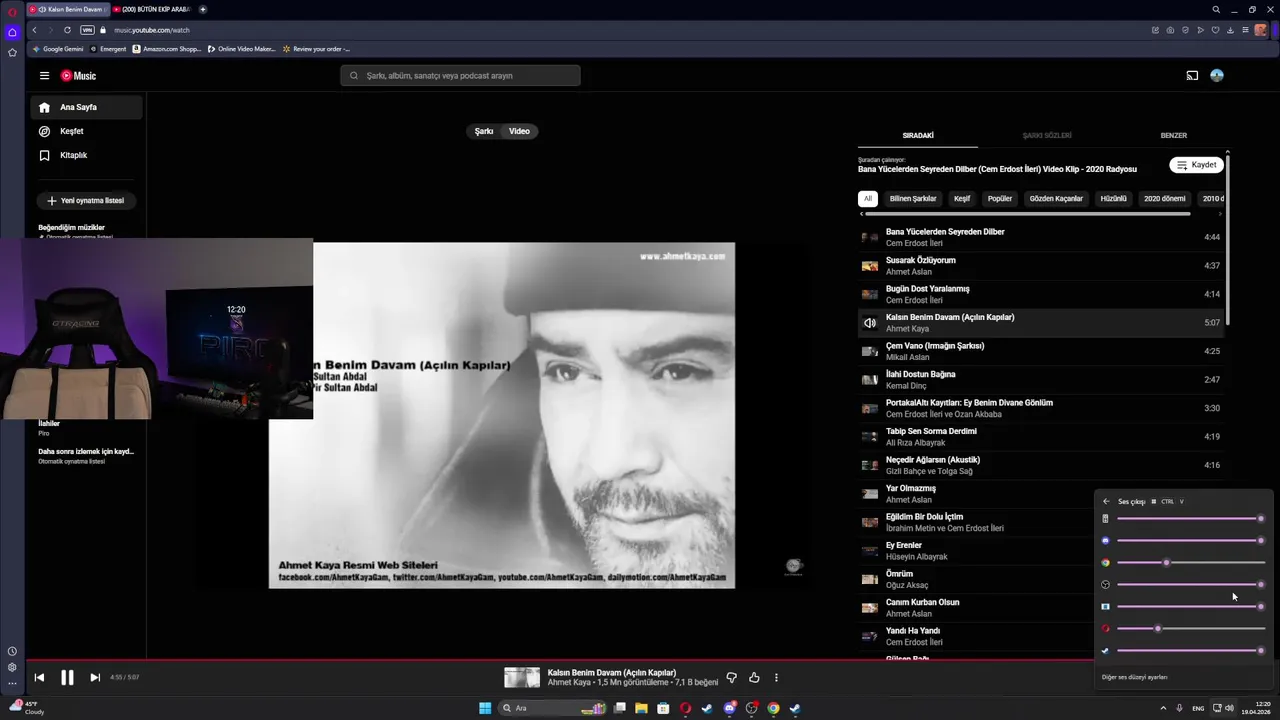Play Çem Vano (Irmağın Şarkısı) from queue

coord(1040,351)
